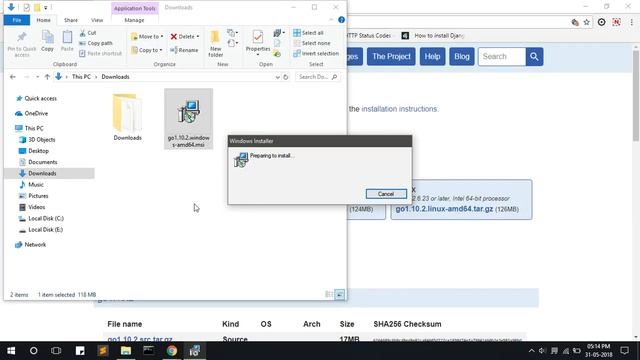Click Select all in ribbon
The image size is (640, 360).
click(x=309, y=33)
